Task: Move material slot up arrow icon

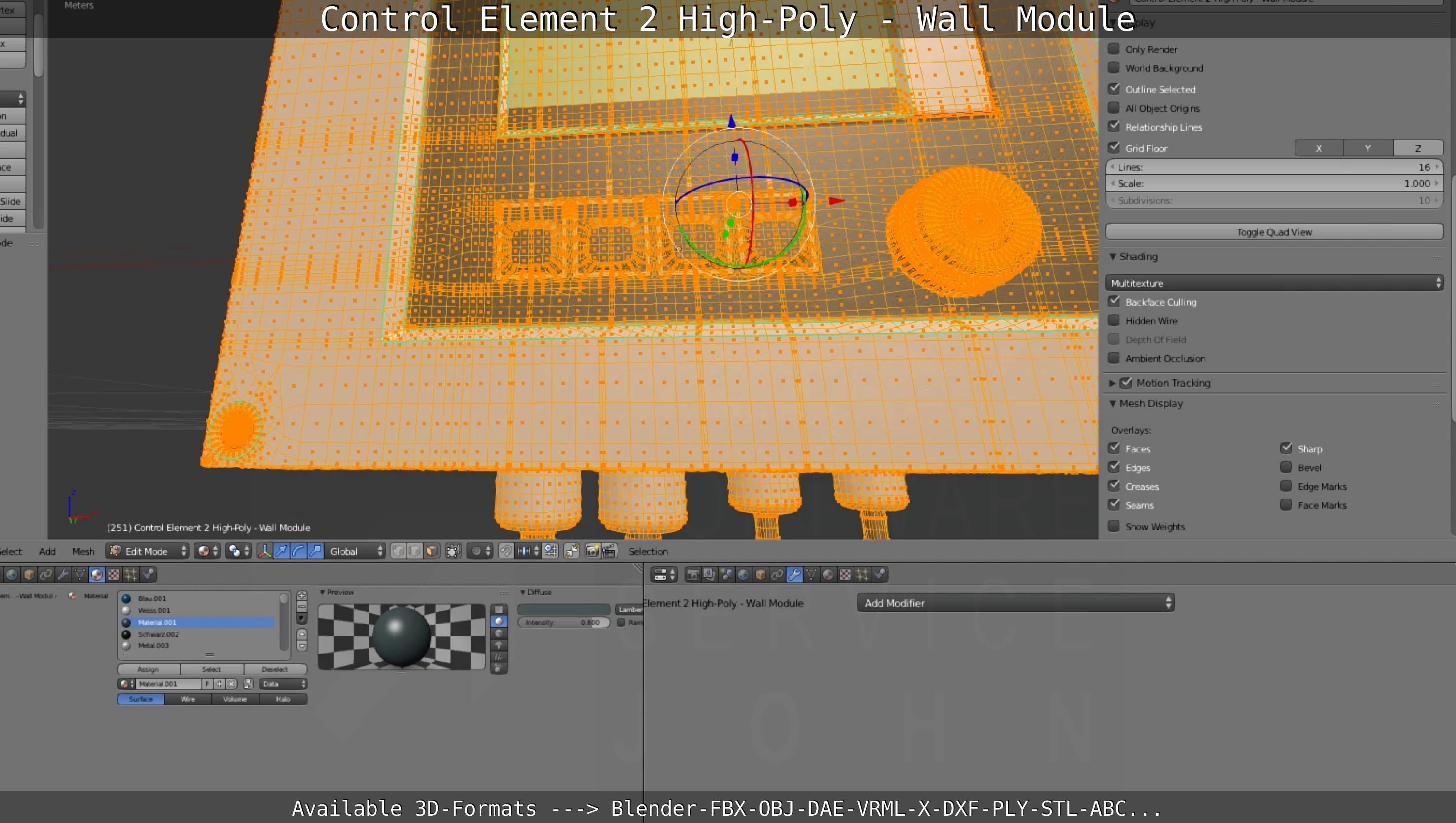Action: tap(302, 635)
